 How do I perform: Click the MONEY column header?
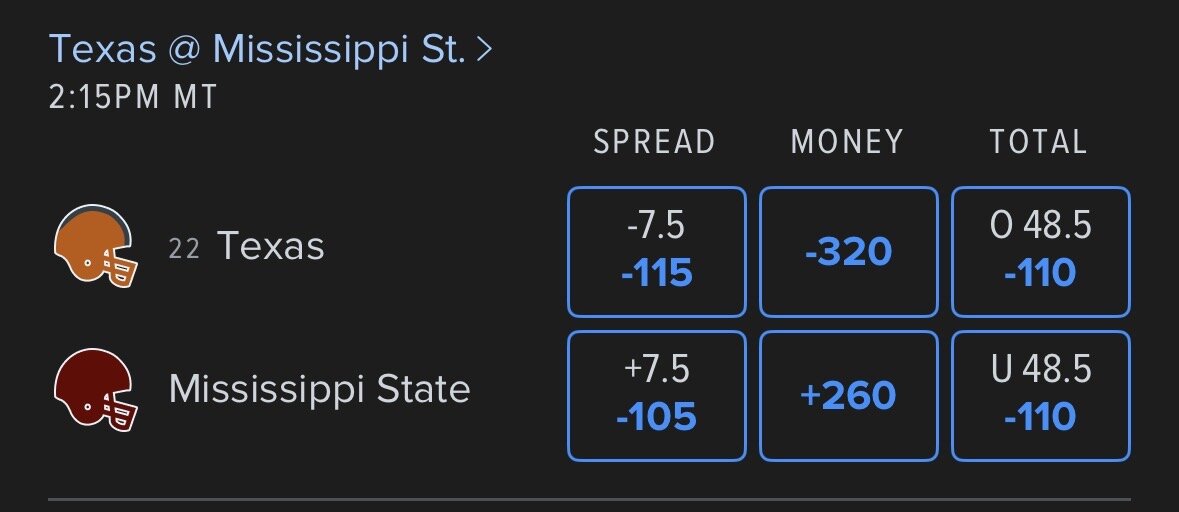(847, 142)
